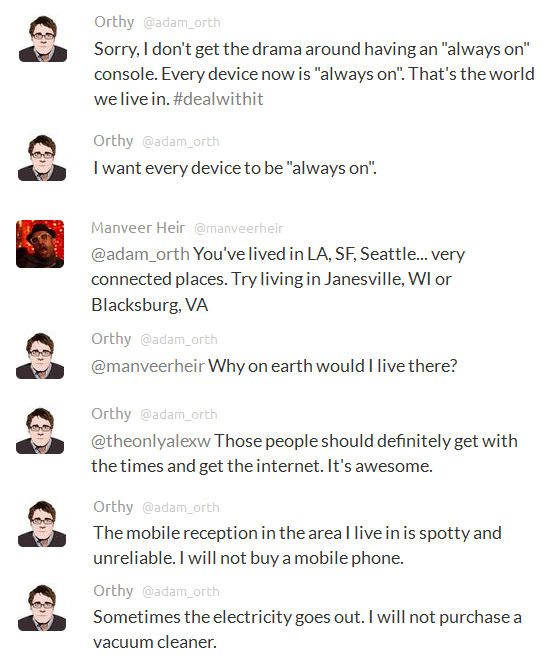Open @adam_orth mention in Manveer's tweet

click(x=141, y=254)
